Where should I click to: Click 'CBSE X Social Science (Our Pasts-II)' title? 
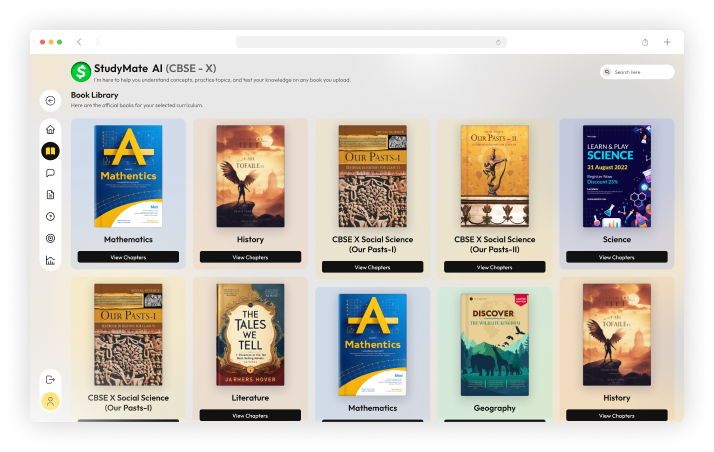(495, 244)
